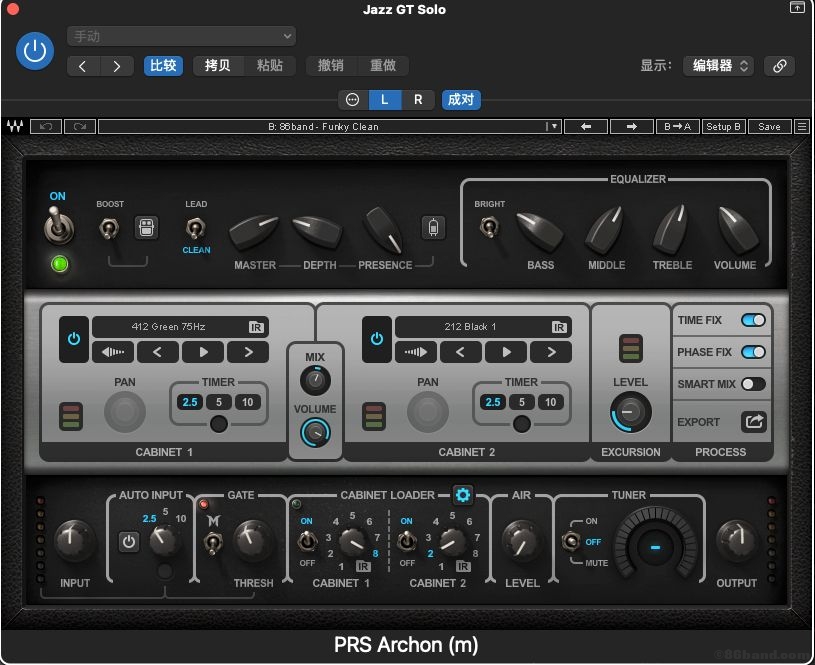This screenshot has width=815, height=665.
Task: Open the 编辑器 display dropdown
Action: [718, 66]
